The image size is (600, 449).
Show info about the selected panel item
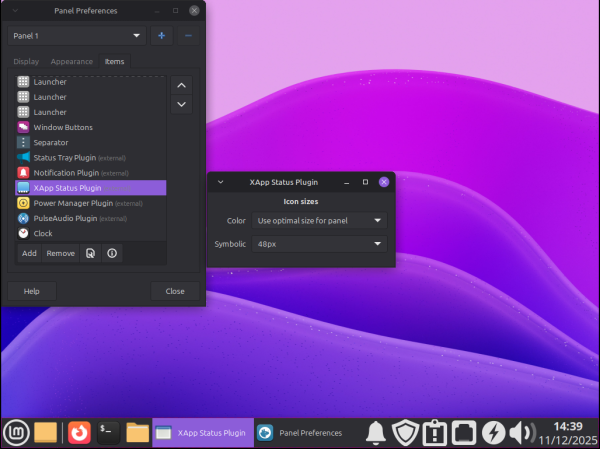click(x=112, y=253)
